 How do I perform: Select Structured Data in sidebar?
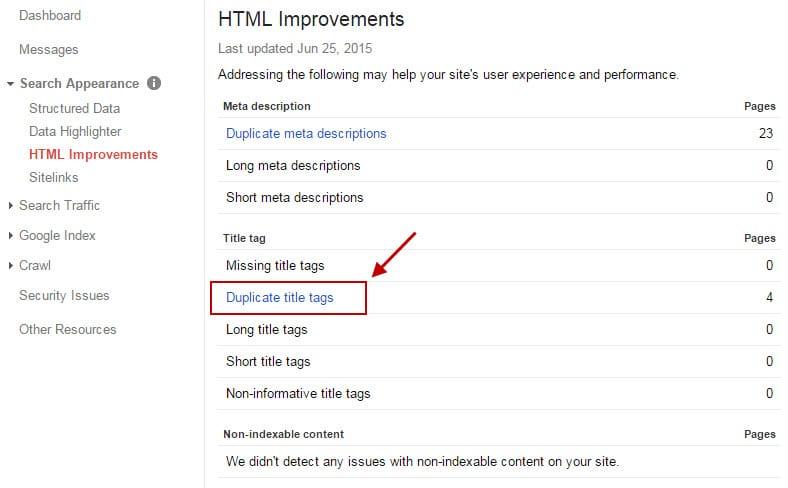coord(74,109)
